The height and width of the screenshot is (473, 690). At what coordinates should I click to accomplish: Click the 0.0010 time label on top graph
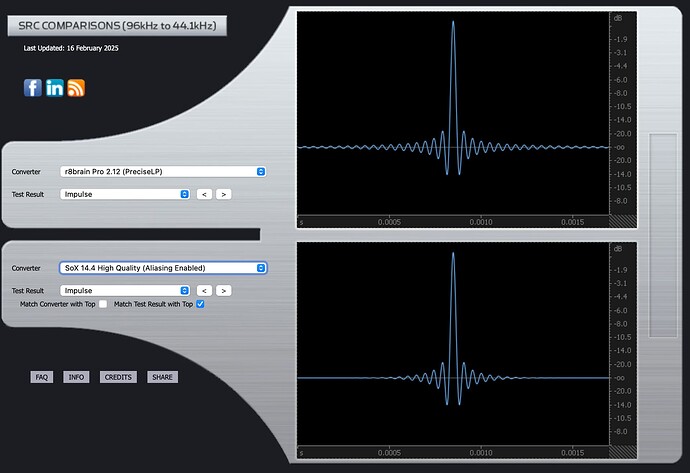481,222
